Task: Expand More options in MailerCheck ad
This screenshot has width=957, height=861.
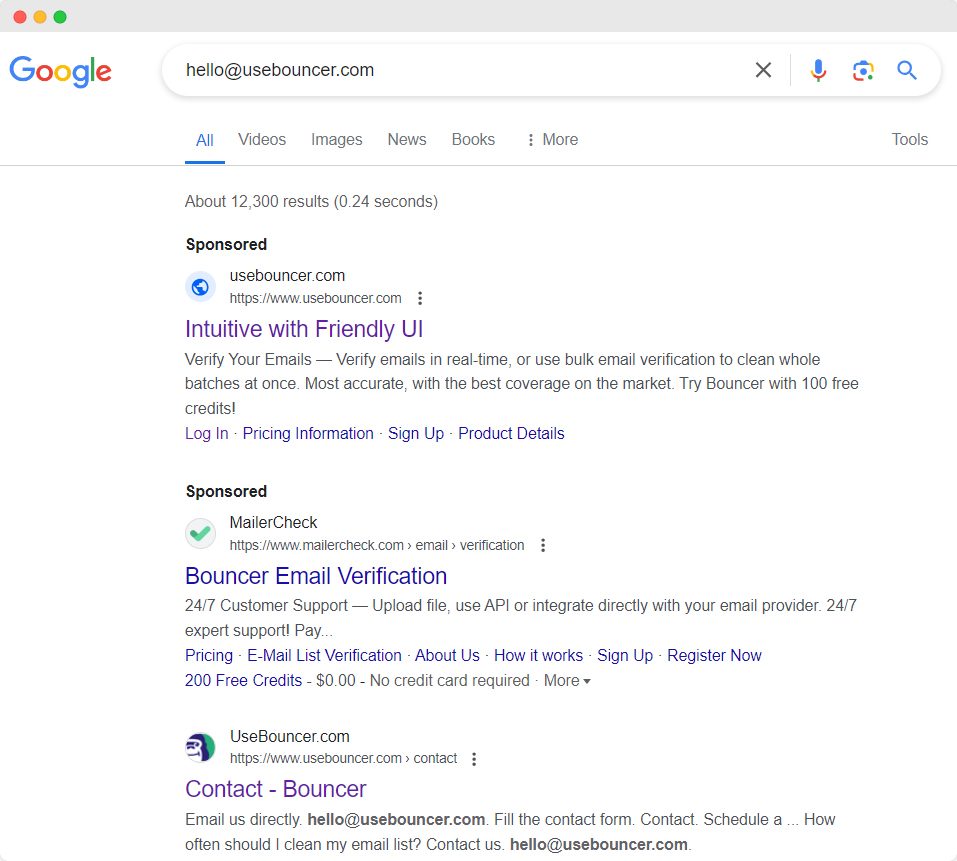Action: point(567,681)
